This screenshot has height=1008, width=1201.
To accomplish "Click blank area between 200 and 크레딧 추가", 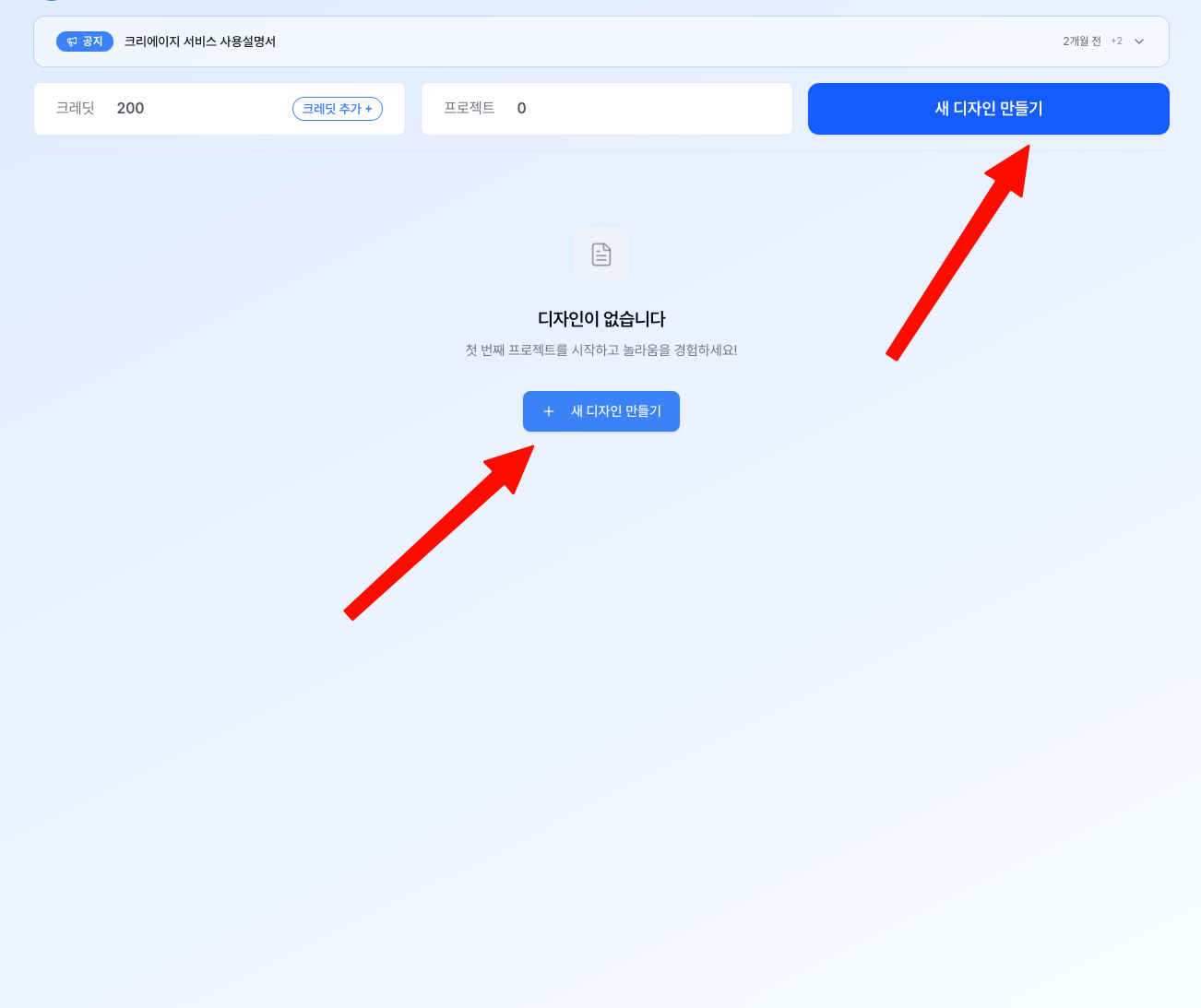I will tap(217, 109).
